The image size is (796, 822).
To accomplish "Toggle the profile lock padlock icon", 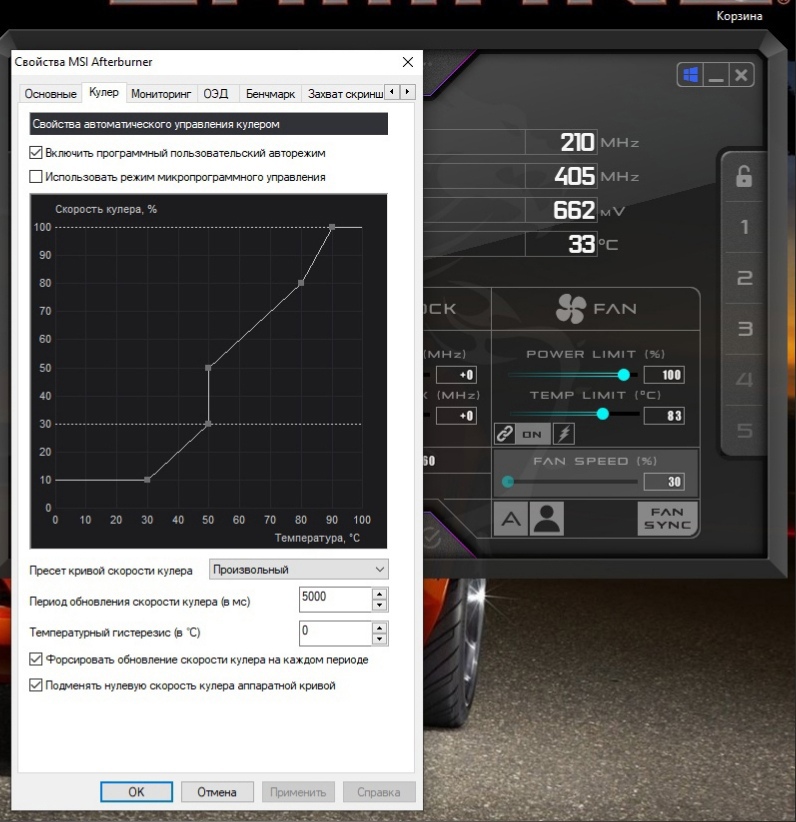I will (x=744, y=176).
